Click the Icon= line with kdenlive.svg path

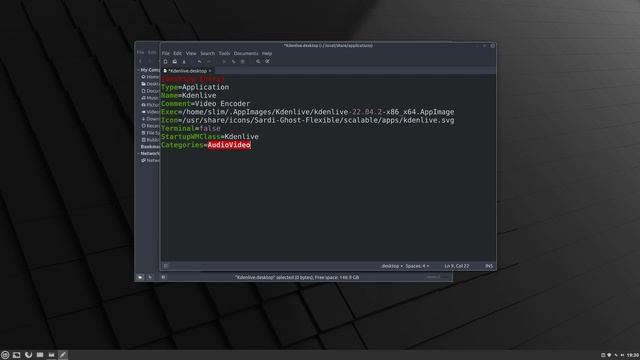tap(307, 120)
